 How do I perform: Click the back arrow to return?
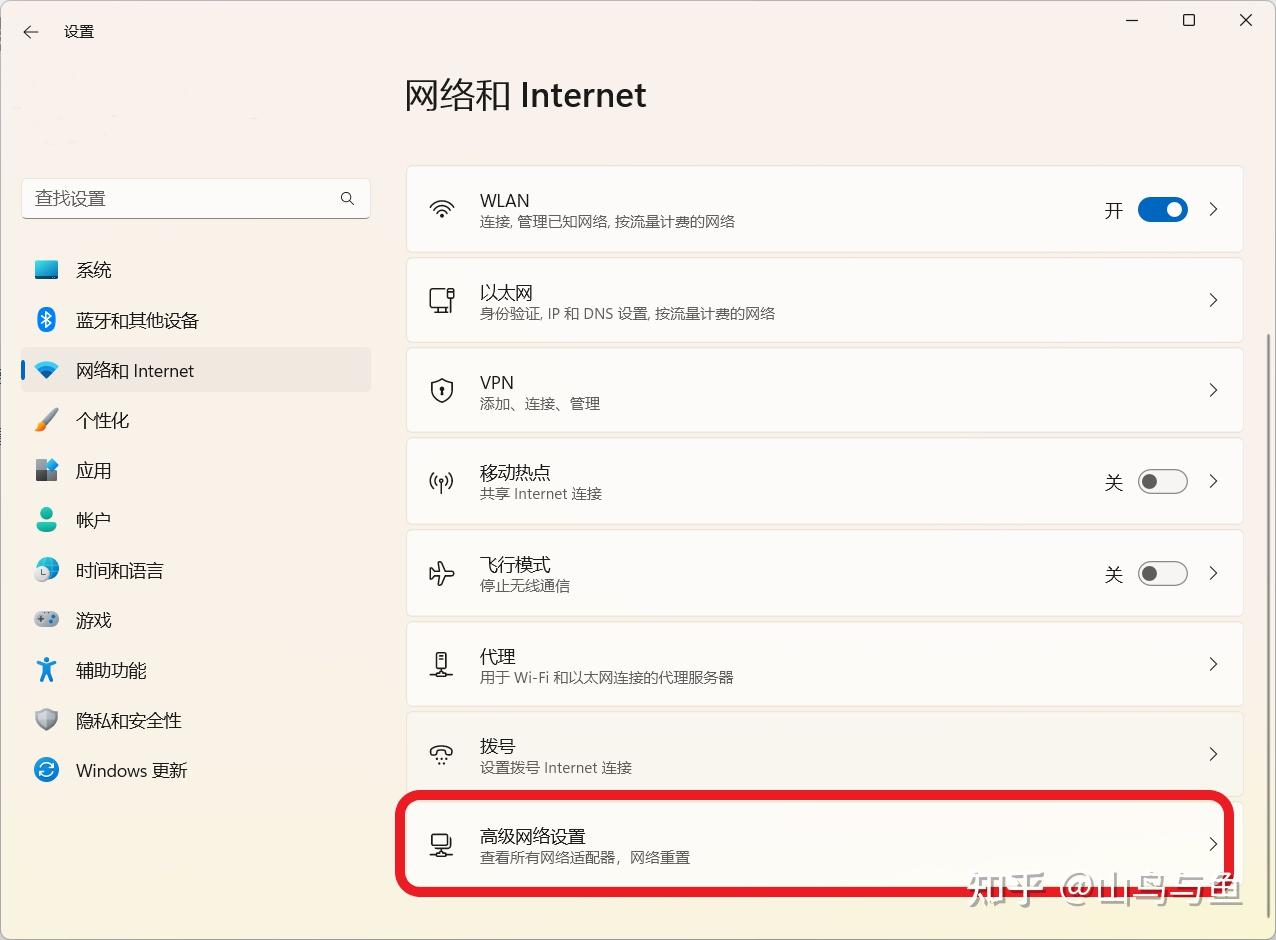click(31, 31)
